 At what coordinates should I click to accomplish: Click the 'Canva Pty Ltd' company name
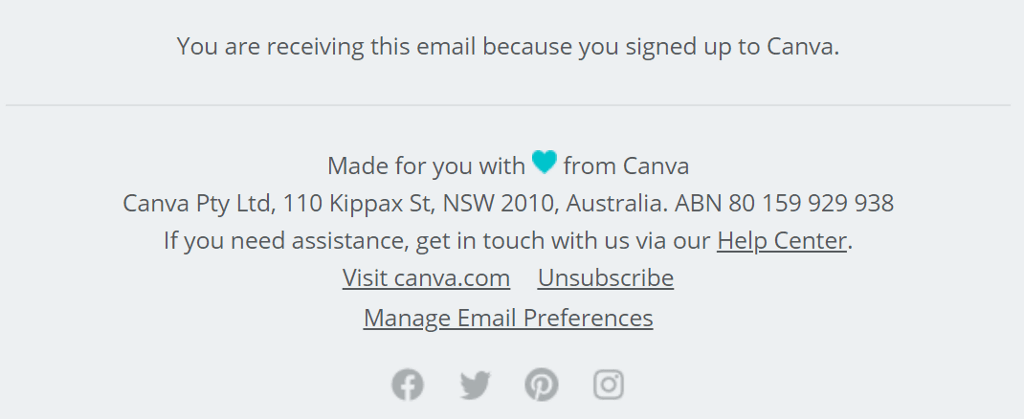(196, 204)
